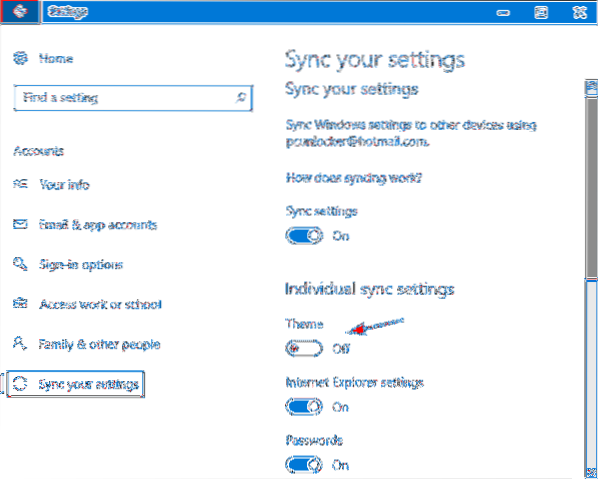Click the back arrow in title bar

coord(20,12)
